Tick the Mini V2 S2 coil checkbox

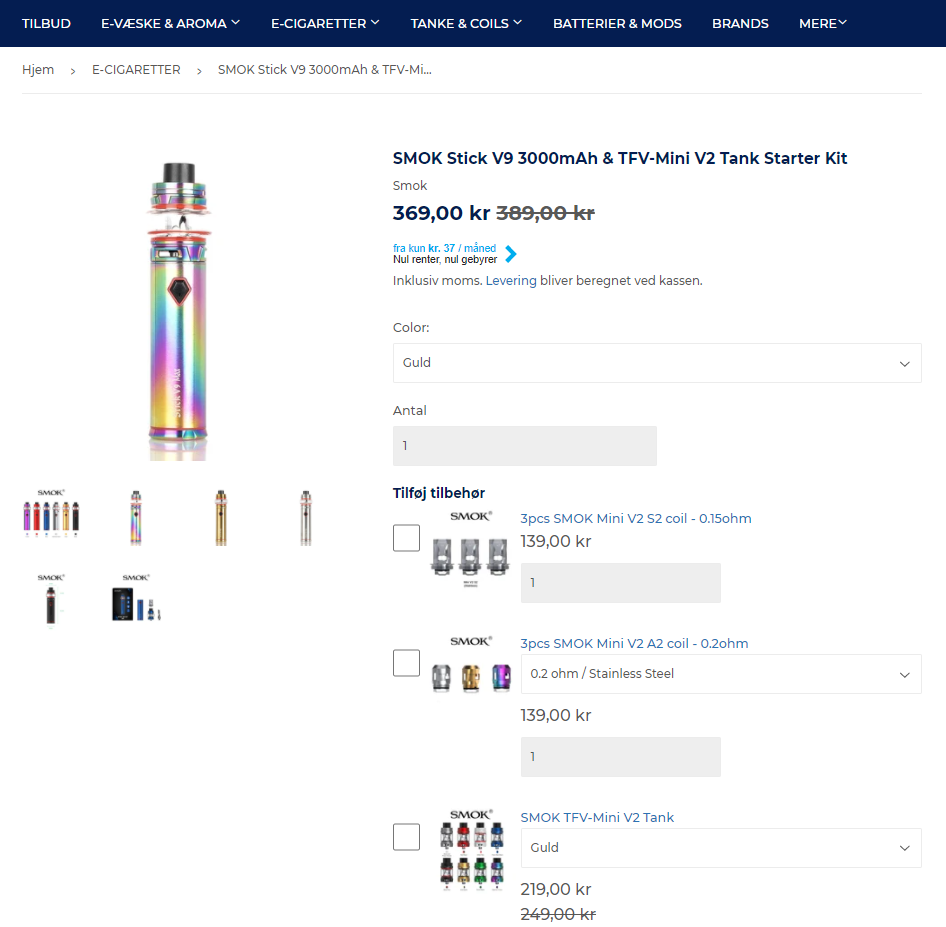point(406,538)
